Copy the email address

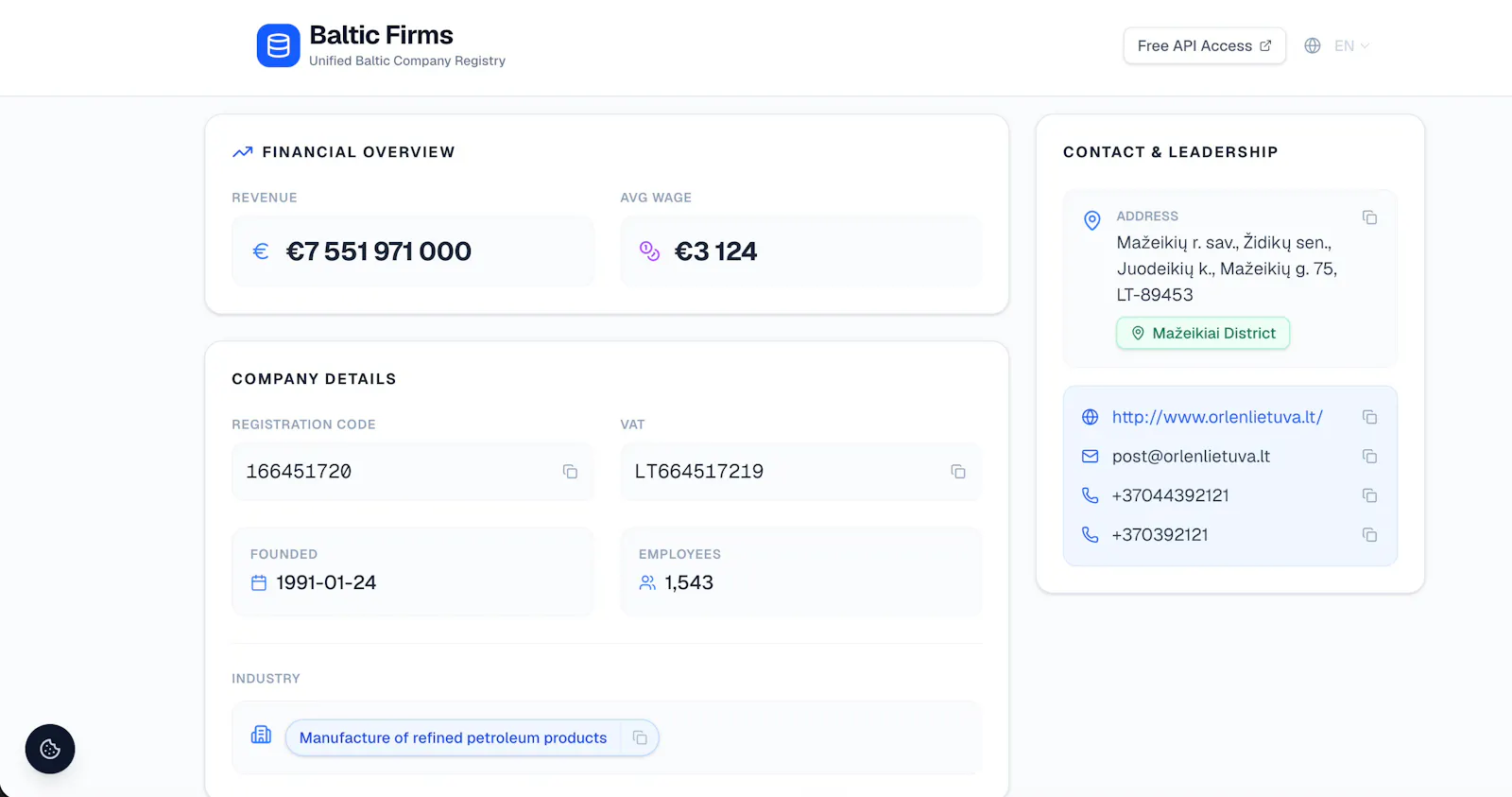(x=1369, y=457)
